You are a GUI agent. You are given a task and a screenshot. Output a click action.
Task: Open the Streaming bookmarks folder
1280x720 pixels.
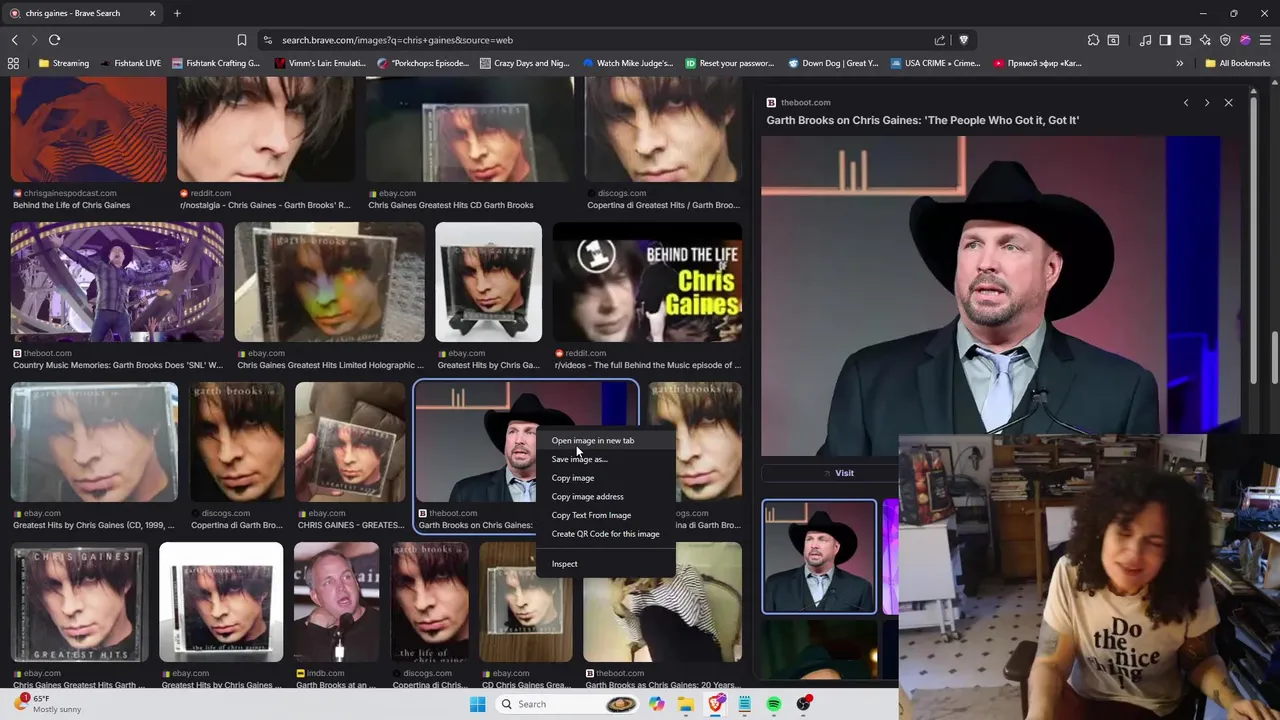pos(63,63)
